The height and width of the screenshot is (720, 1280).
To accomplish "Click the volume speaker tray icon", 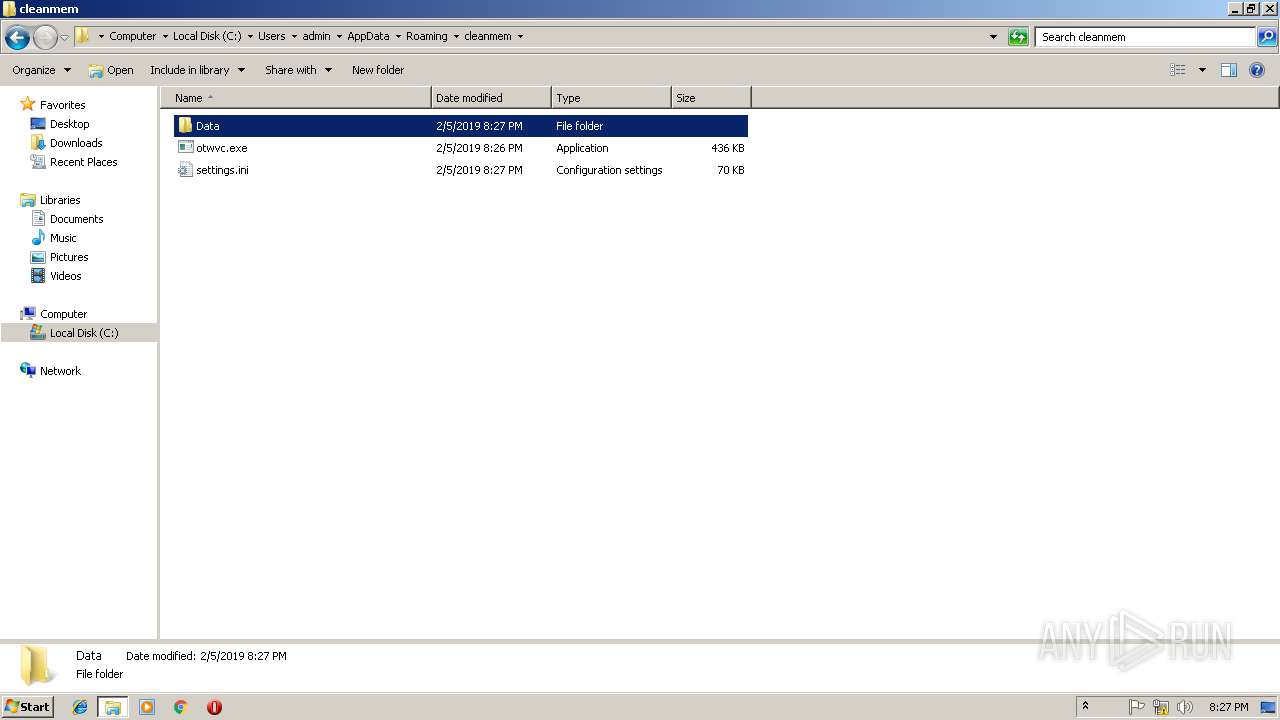I will [x=1185, y=707].
